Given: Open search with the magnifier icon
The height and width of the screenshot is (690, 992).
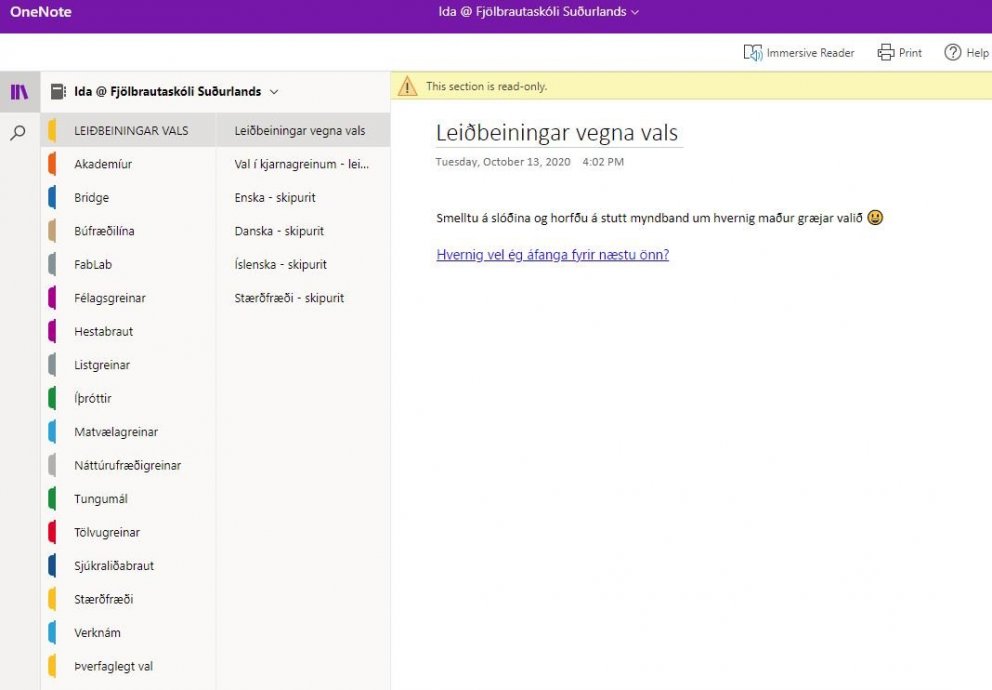Looking at the screenshot, I should tap(20, 130).
